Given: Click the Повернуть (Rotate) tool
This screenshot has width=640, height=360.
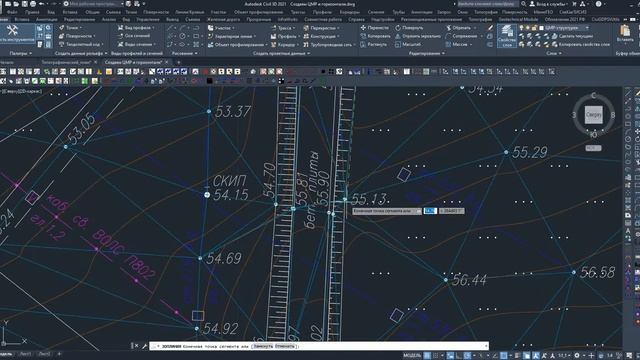Looking at the screenshot, I should tap(409, 28).
